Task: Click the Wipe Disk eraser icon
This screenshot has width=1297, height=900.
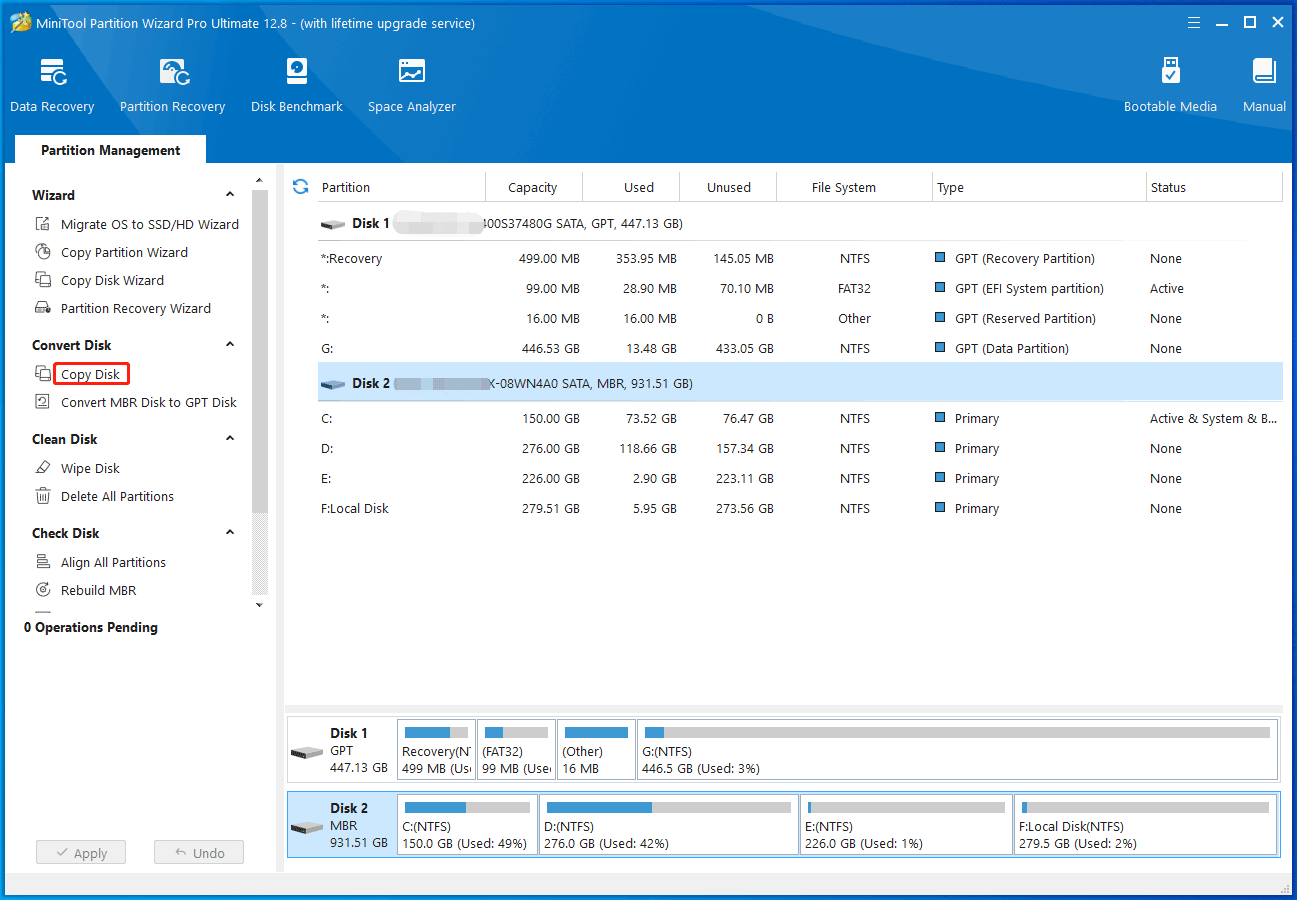Action: coord(43,468)
